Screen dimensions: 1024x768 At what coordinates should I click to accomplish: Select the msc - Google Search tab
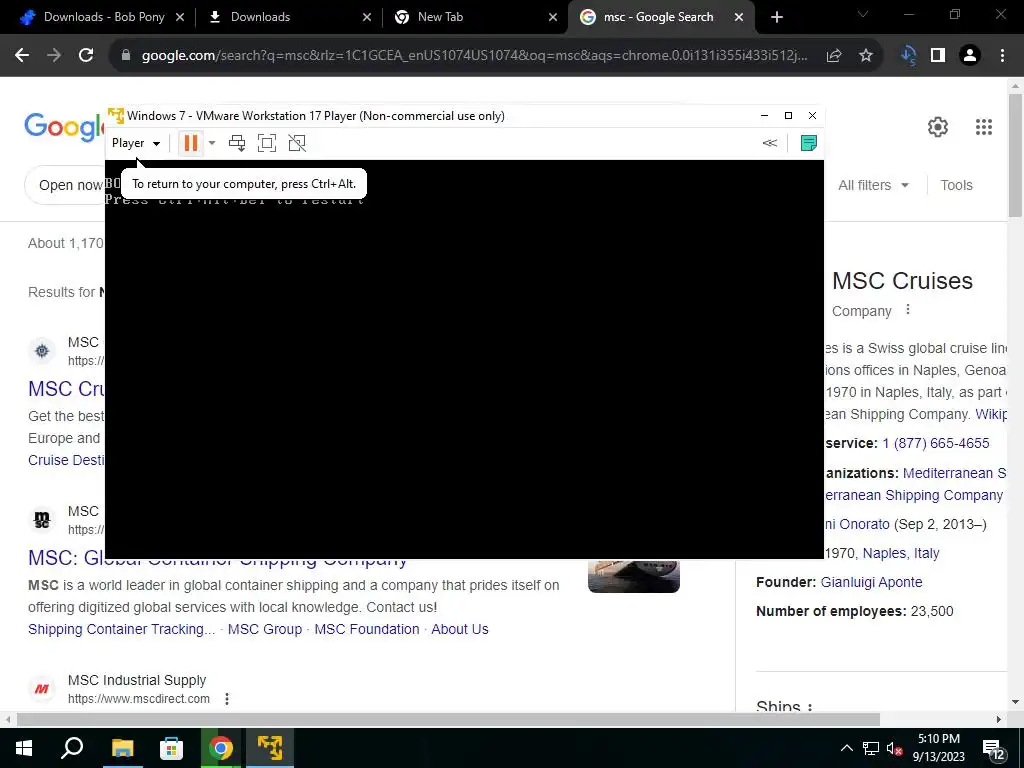coord(660,17)
